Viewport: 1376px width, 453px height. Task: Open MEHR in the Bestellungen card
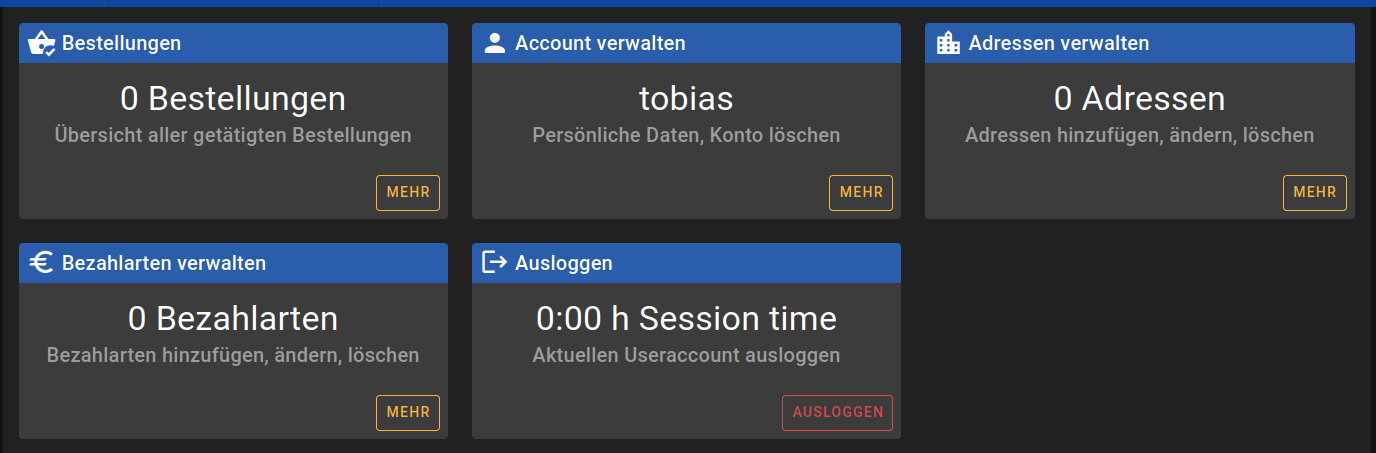408,193
